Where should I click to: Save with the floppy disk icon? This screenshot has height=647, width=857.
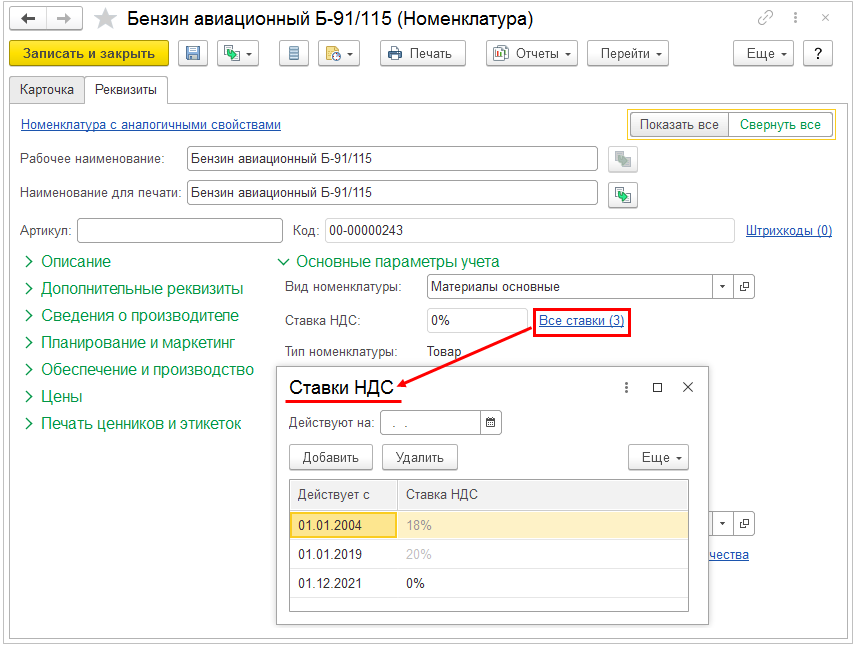click(193, 54)
